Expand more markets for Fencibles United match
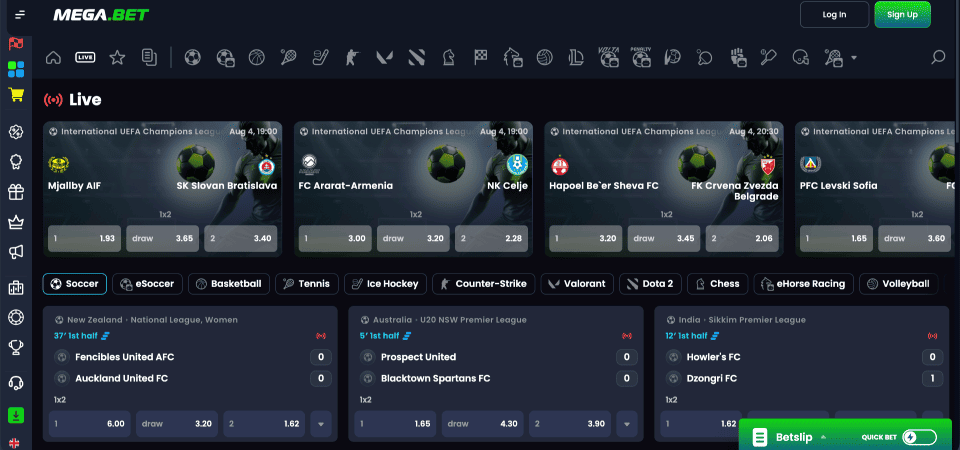The height and width of the screenshot is (450, 960). pos(321,424)
